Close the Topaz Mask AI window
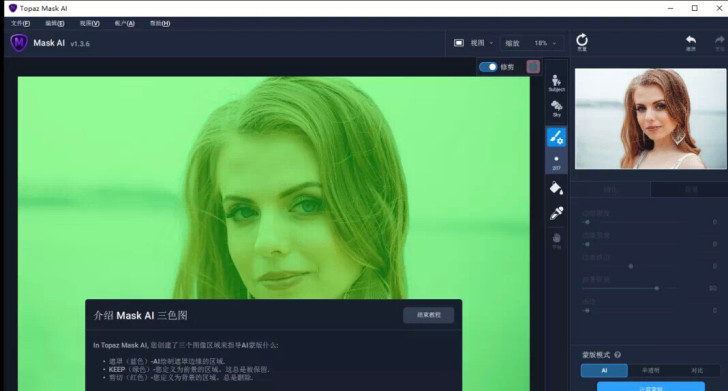 [719, 8]
